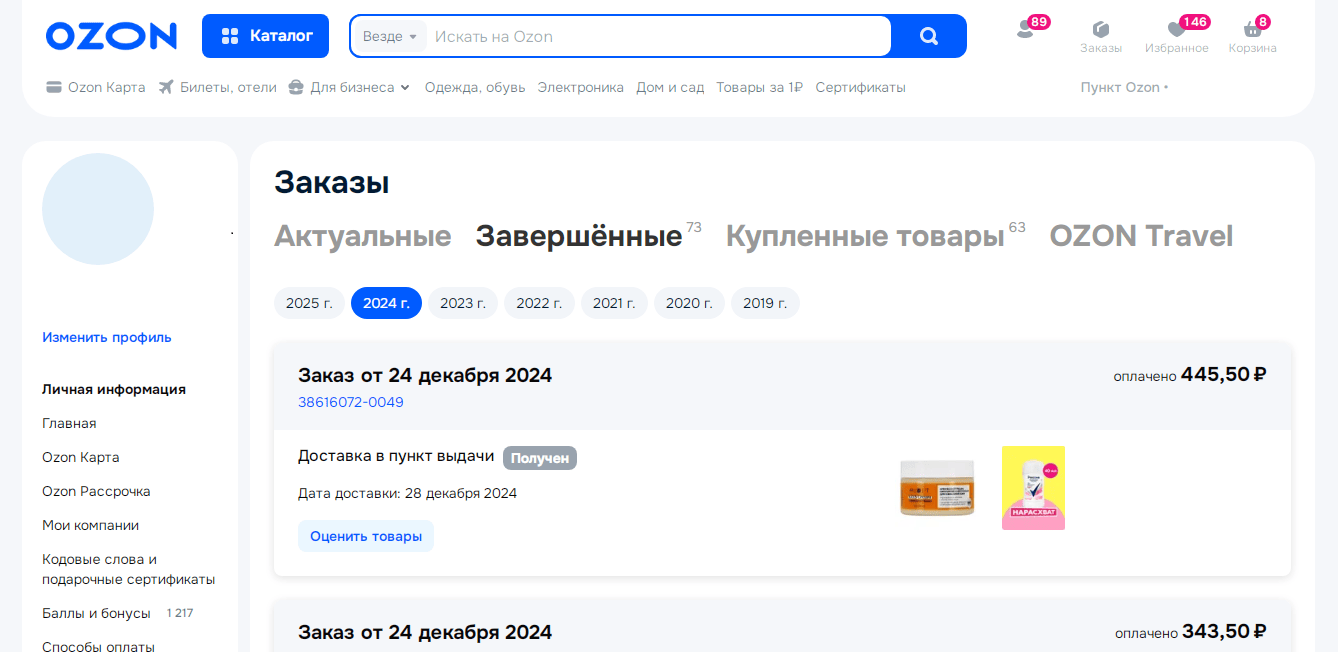The width and height of the screenshot is (1338, 652).
Task: Expand the Для бизнеса chevron
Action: pyautogui.click(x=405, y=87)
